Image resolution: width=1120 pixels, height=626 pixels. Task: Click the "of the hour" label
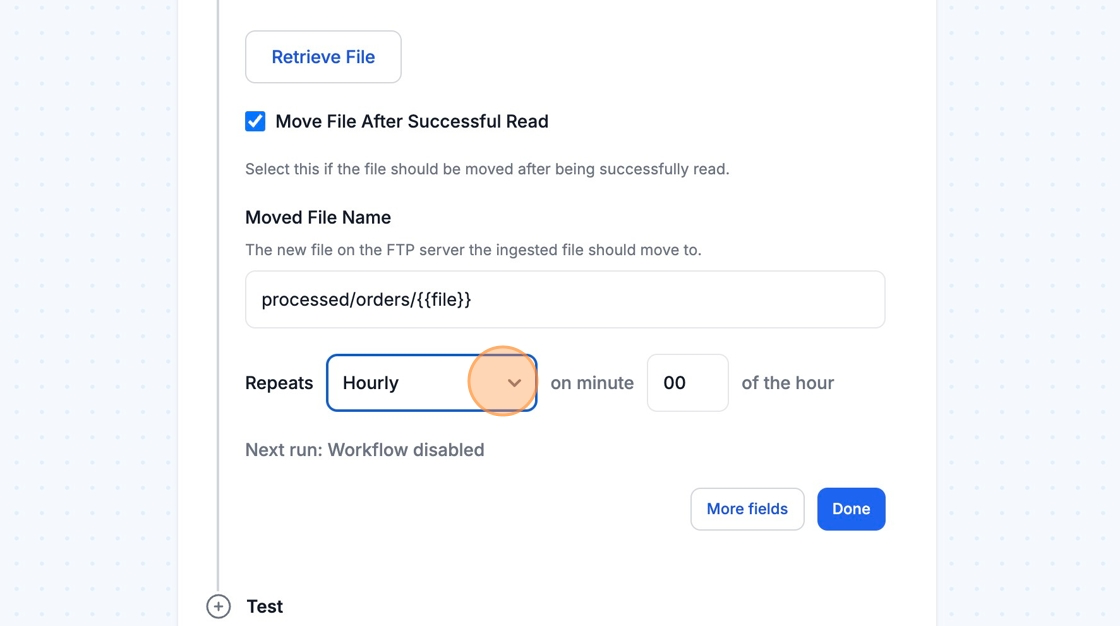point(787,383)
